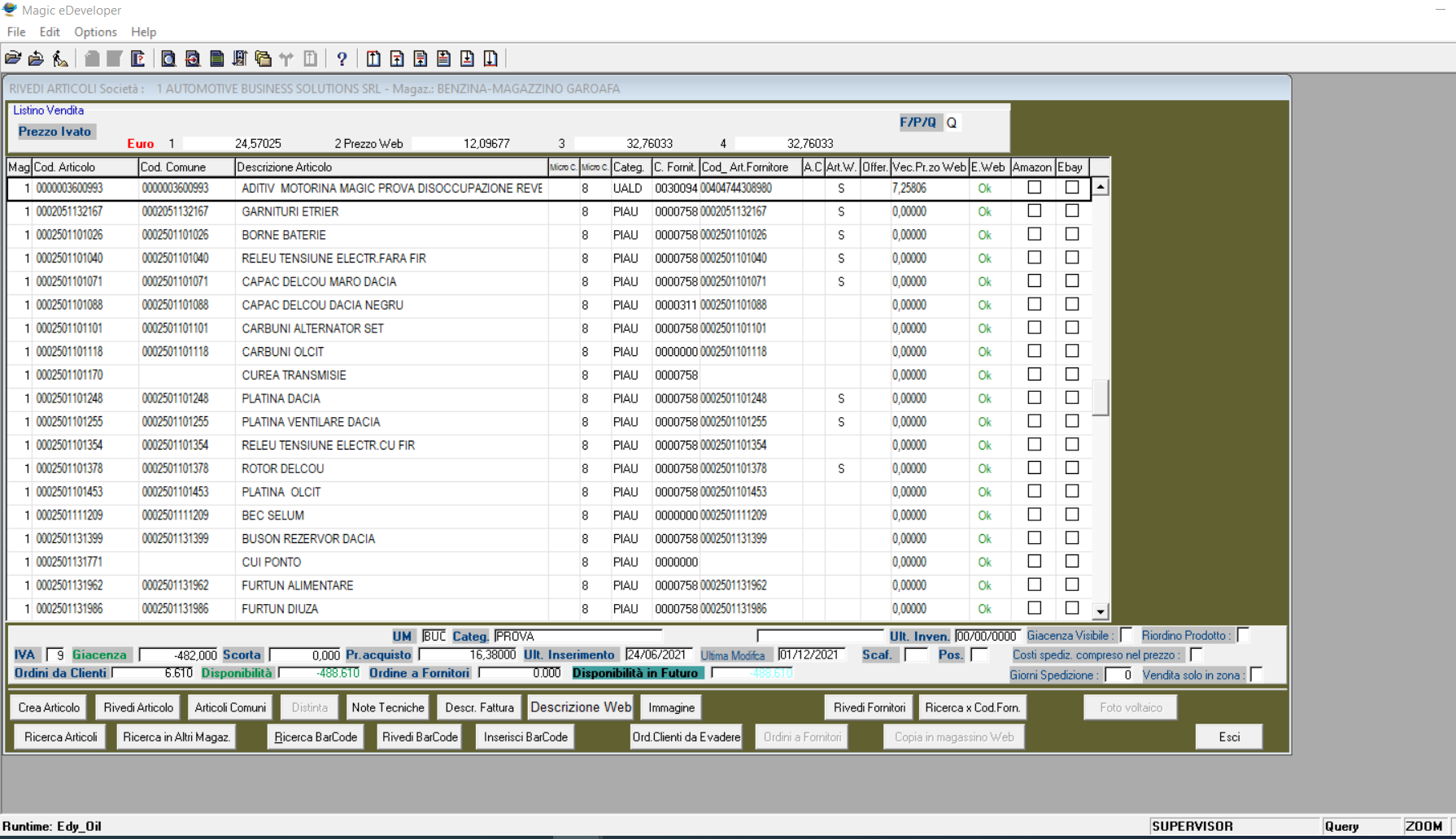Toggle Costi spediz. compreso nel prezzo checkbox
Screen dimensions: 1456x839
click(1197, 654)
